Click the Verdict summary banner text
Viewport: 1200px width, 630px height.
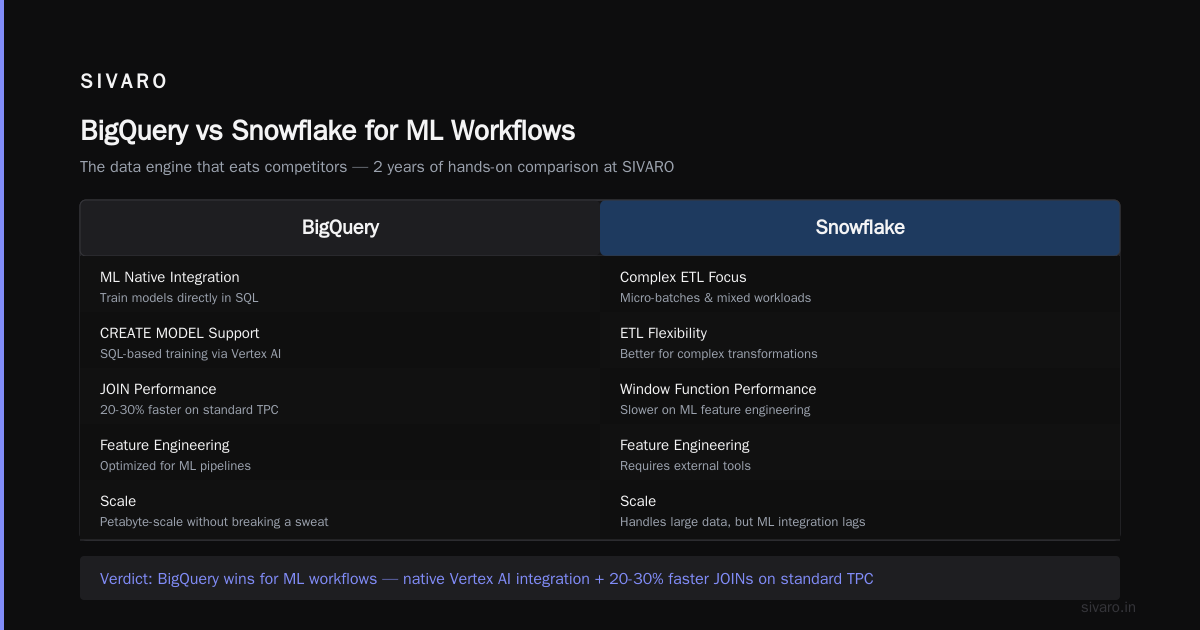click(x=487, y=579)
